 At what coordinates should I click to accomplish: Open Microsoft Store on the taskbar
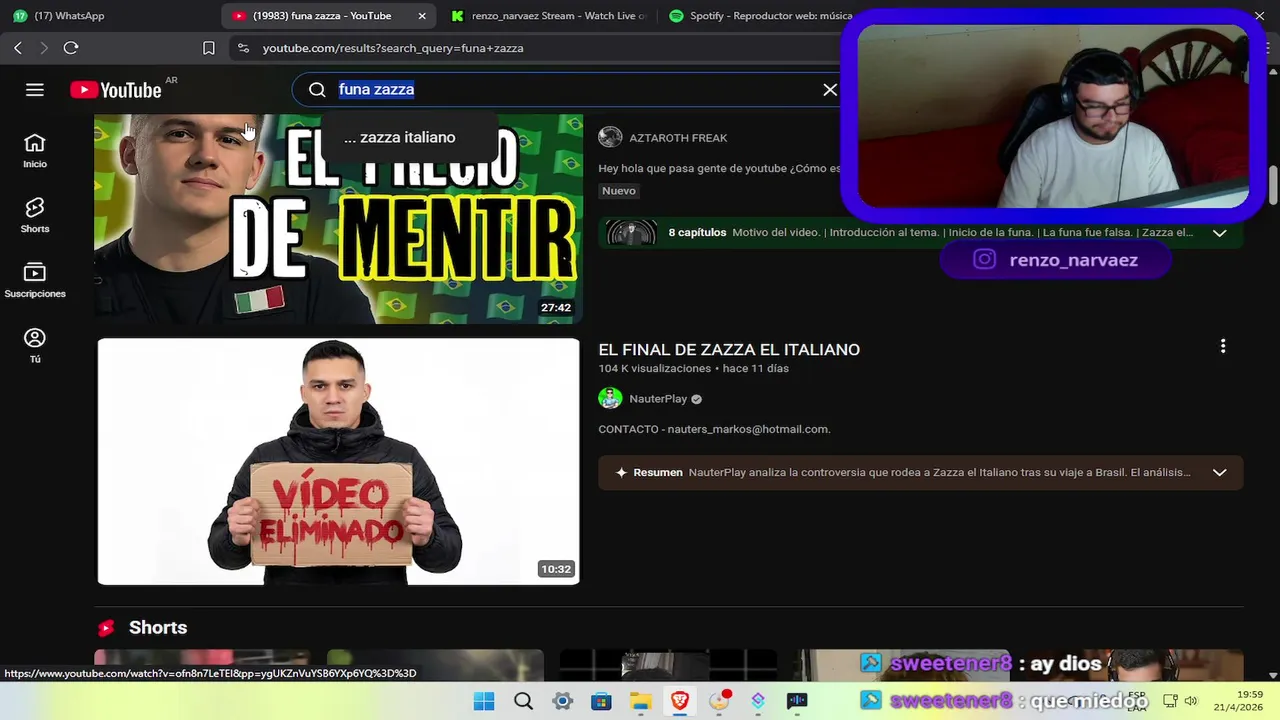pos(601,701)
